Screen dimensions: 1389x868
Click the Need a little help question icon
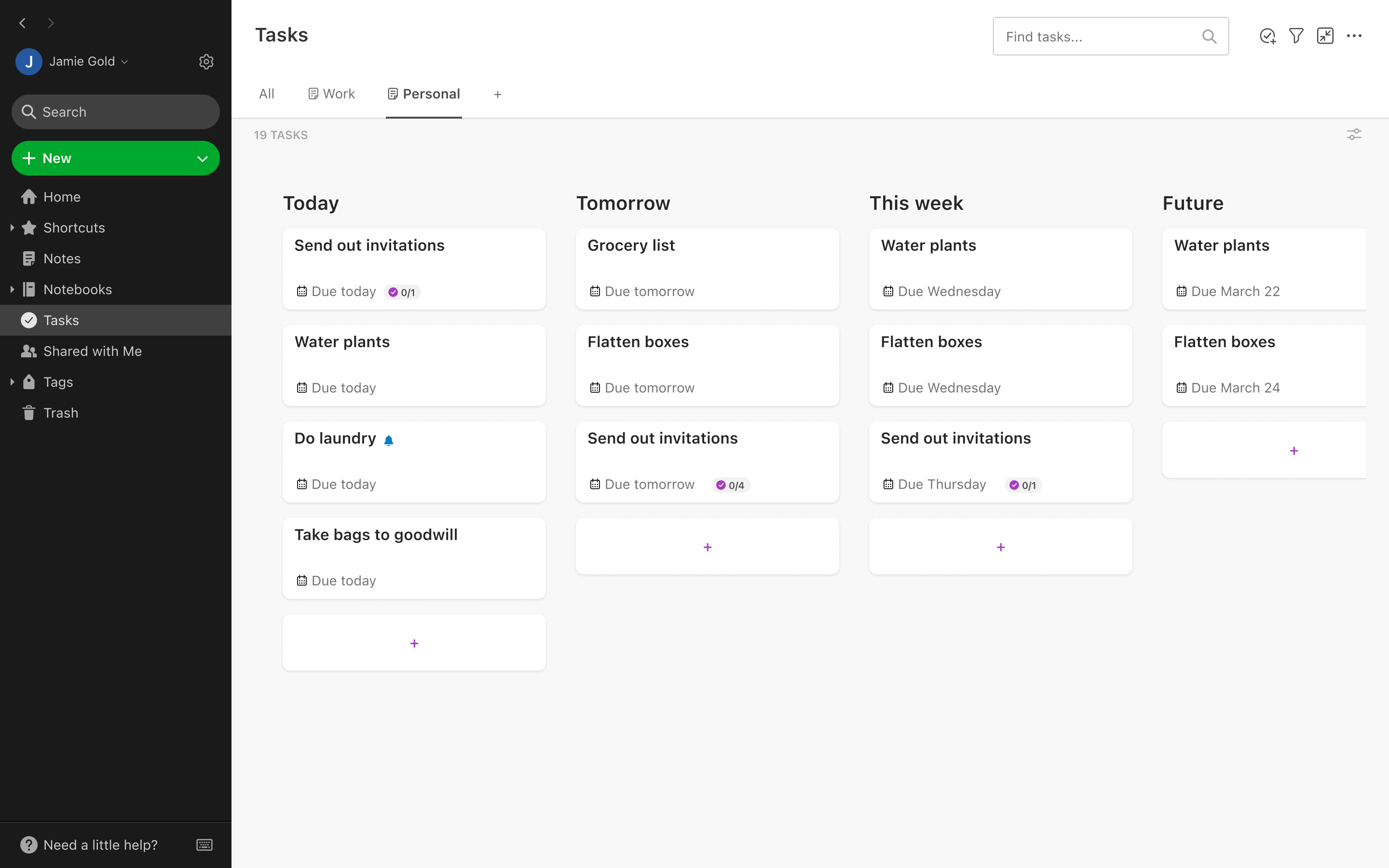coord(29,844)
